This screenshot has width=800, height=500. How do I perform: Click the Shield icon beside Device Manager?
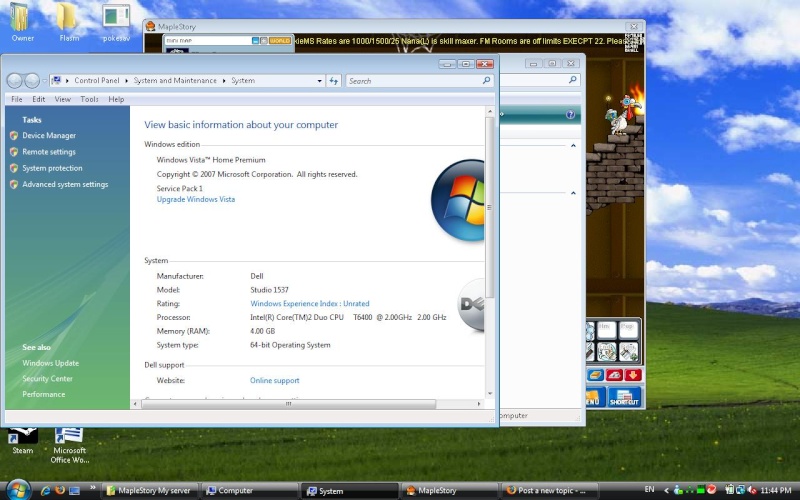click(x=14, y=136)
